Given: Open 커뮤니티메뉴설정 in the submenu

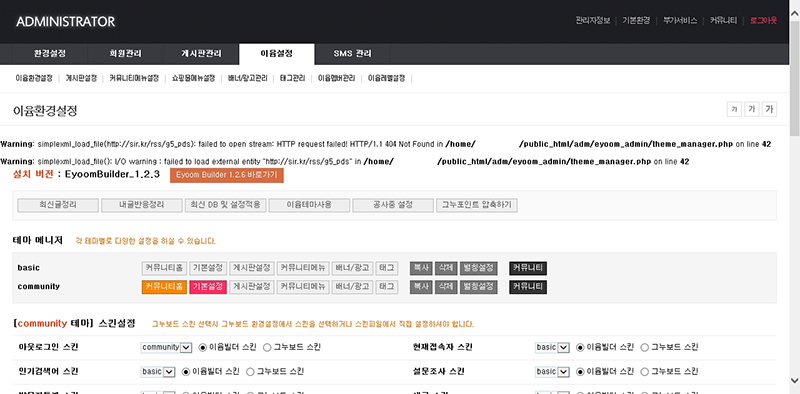Looking at the screenshot, I should click(134, 79).
